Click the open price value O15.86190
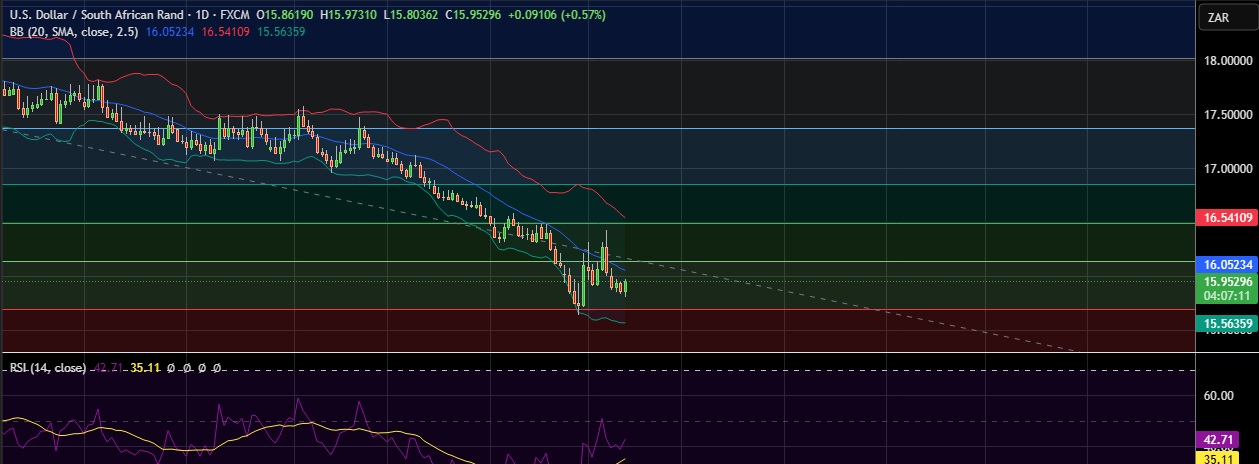This screenshot has width=1259, height=464. (287, 16)
